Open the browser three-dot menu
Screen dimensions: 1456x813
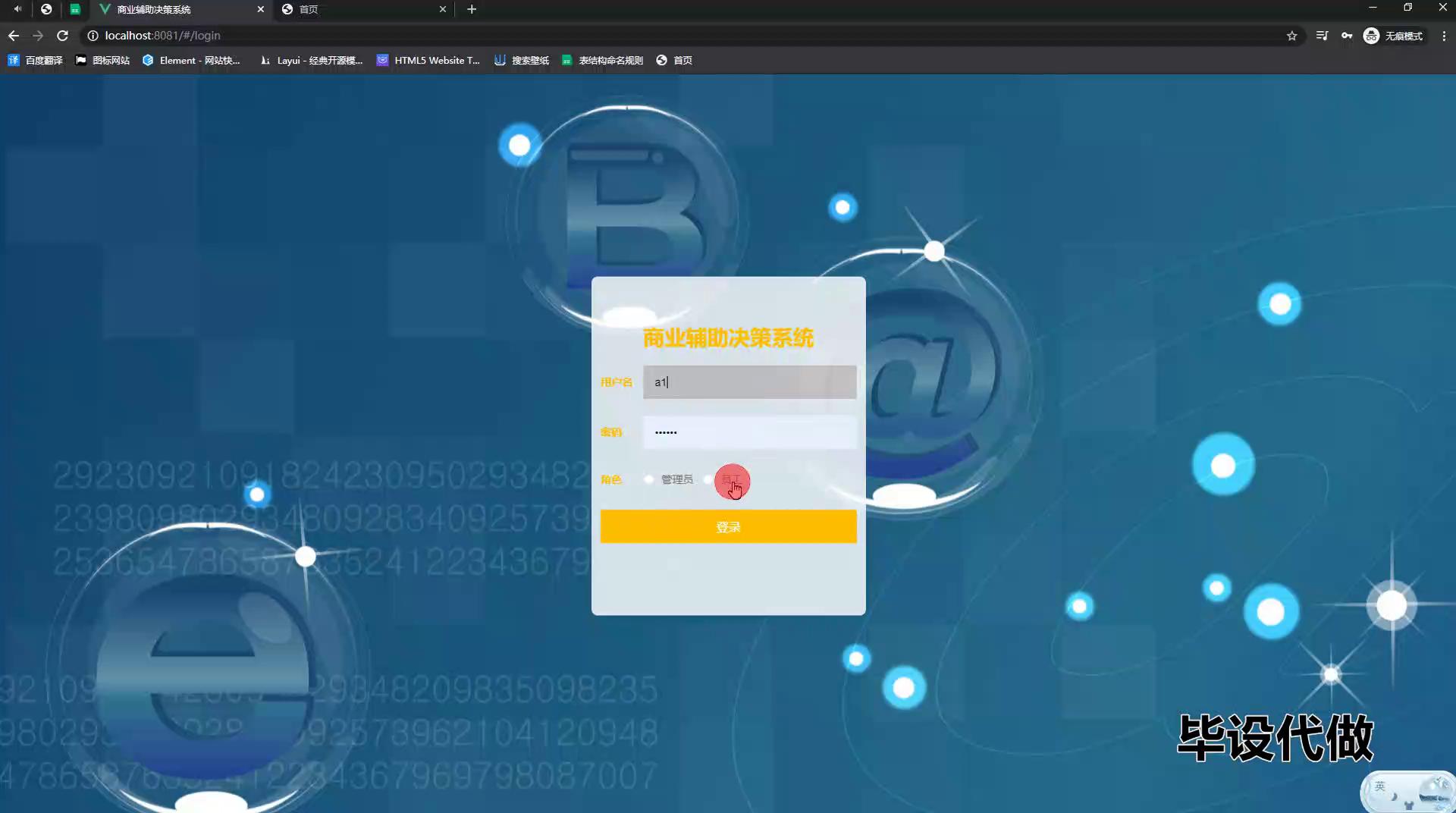click(x=1444, y=36)
